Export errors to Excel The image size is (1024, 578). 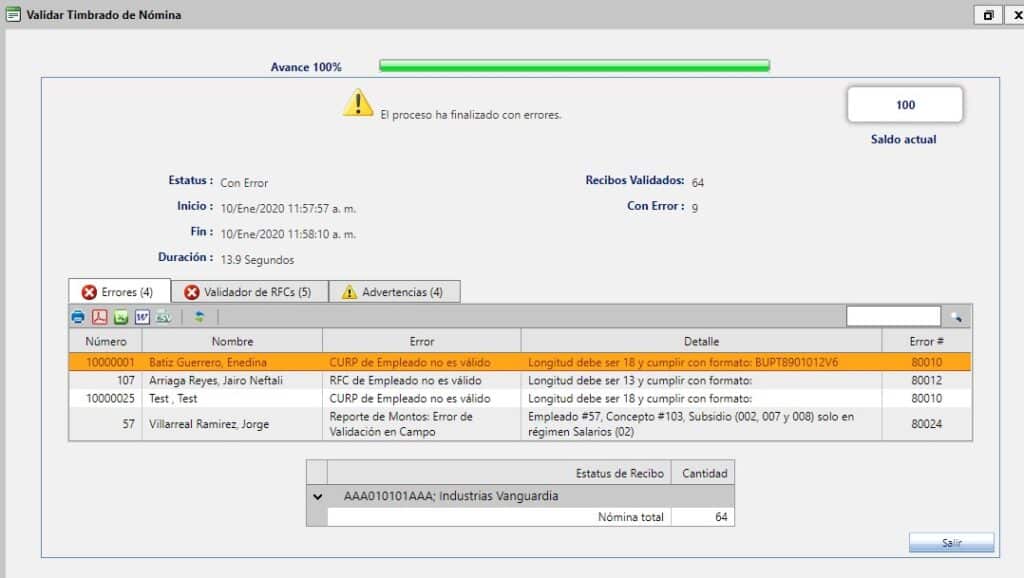[120, 317]
